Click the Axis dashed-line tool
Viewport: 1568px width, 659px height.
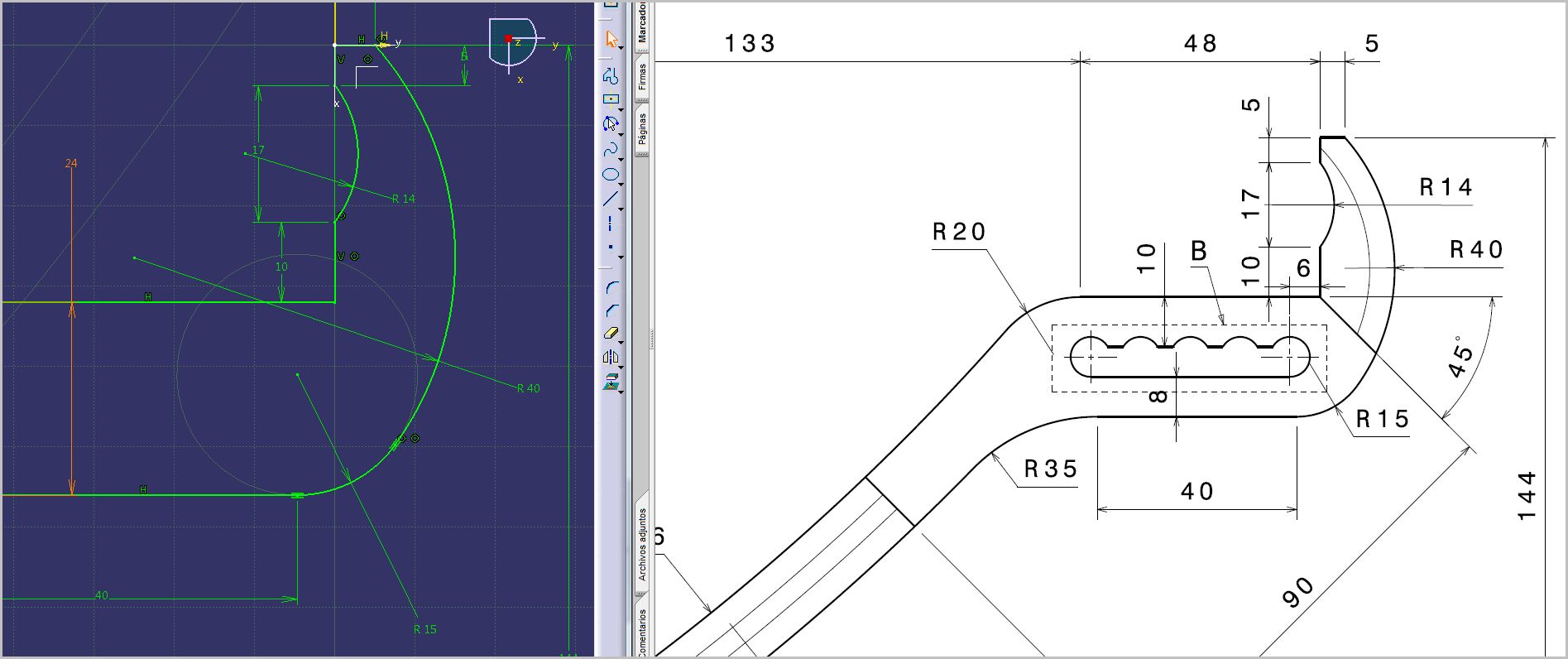[x=611, y=224]
